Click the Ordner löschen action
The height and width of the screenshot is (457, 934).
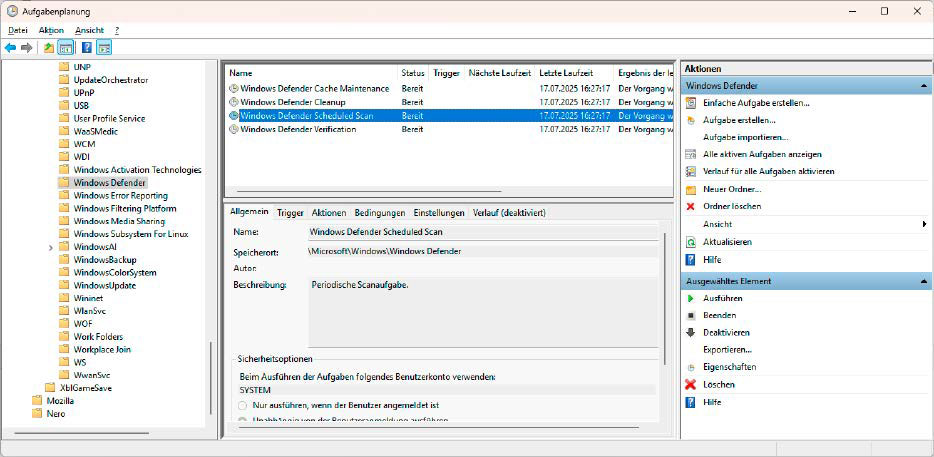pos(731,206)
